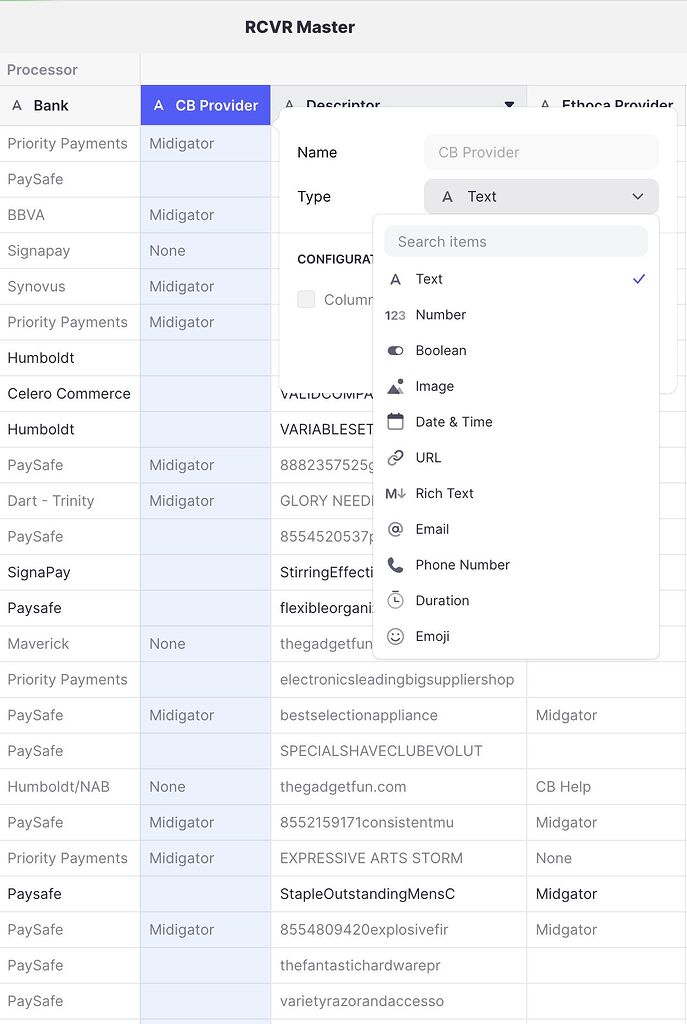Click the checkmark next to Text
687x1024 pixels.
(639, 279)
